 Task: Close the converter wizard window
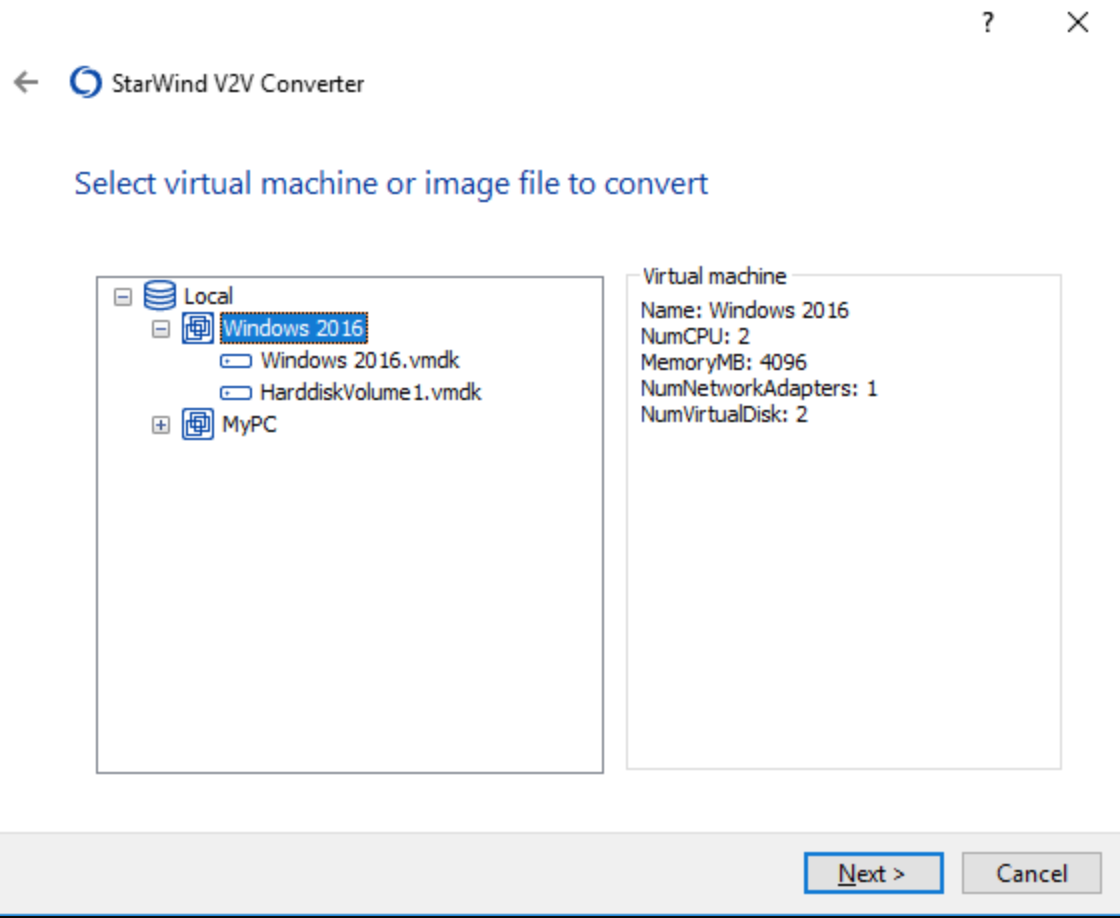(x=1077, y=23)
